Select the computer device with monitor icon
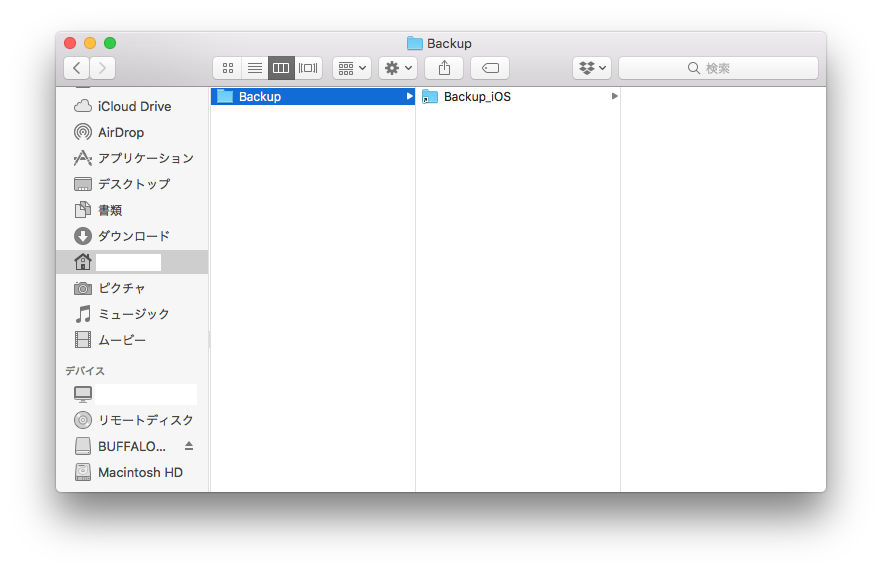882x572 pixels. coord(132,394)
